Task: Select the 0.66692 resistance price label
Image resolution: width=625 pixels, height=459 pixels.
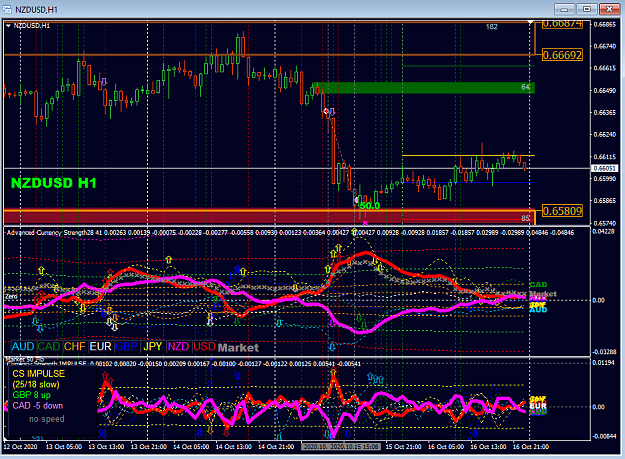Action: pos(562,55)
